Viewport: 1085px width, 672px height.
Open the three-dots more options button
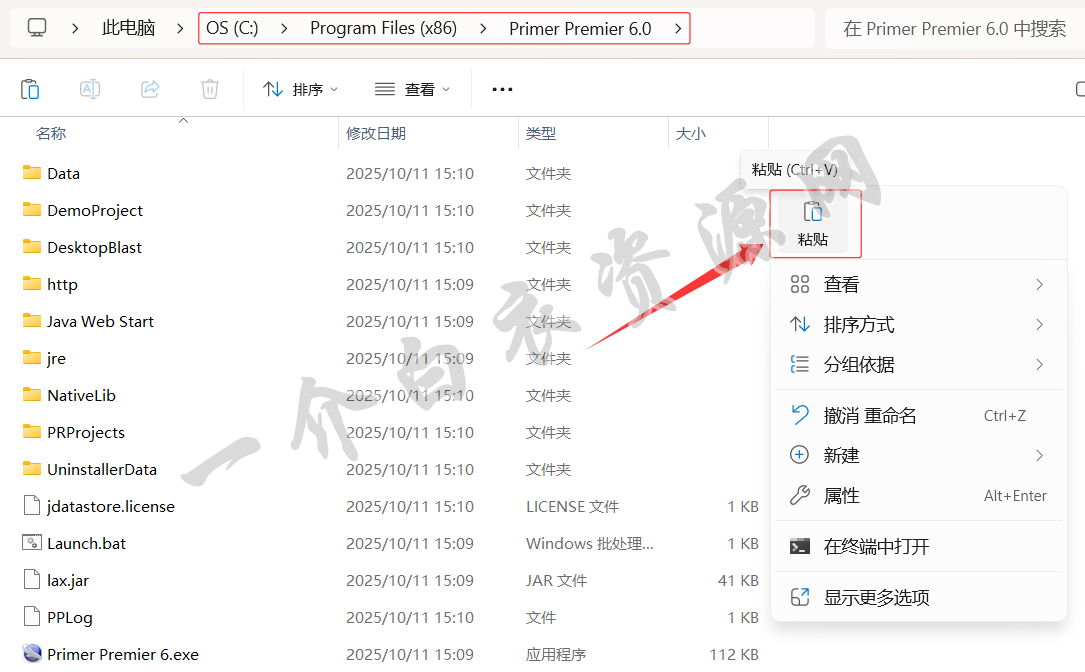point(502,89)
